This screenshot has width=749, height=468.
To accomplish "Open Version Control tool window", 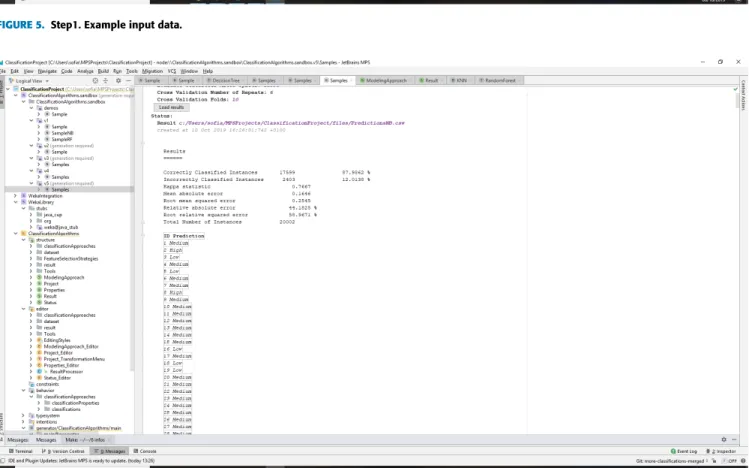I will tap(63, 451).
